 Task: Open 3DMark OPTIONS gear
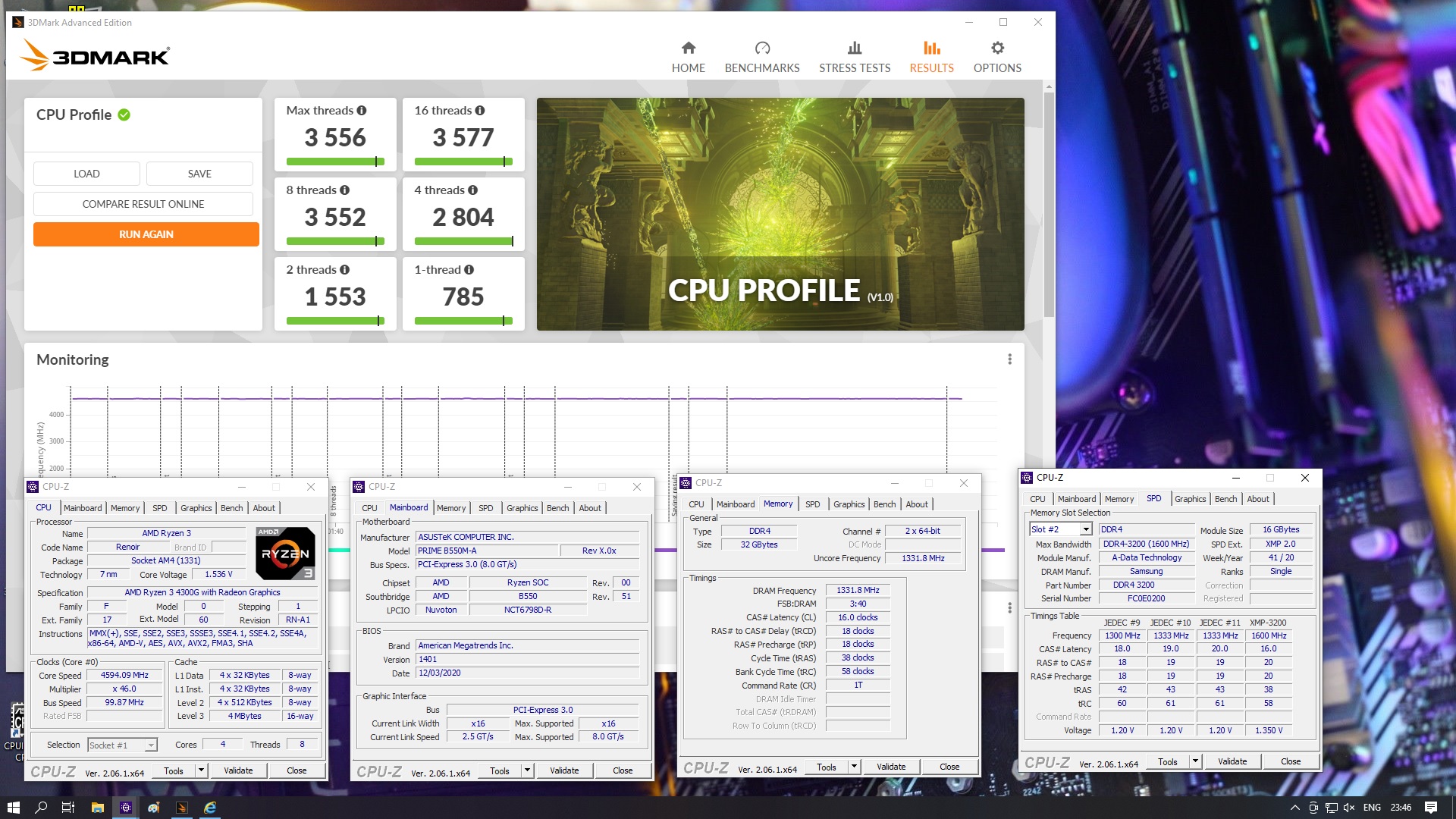click(997, 58)
